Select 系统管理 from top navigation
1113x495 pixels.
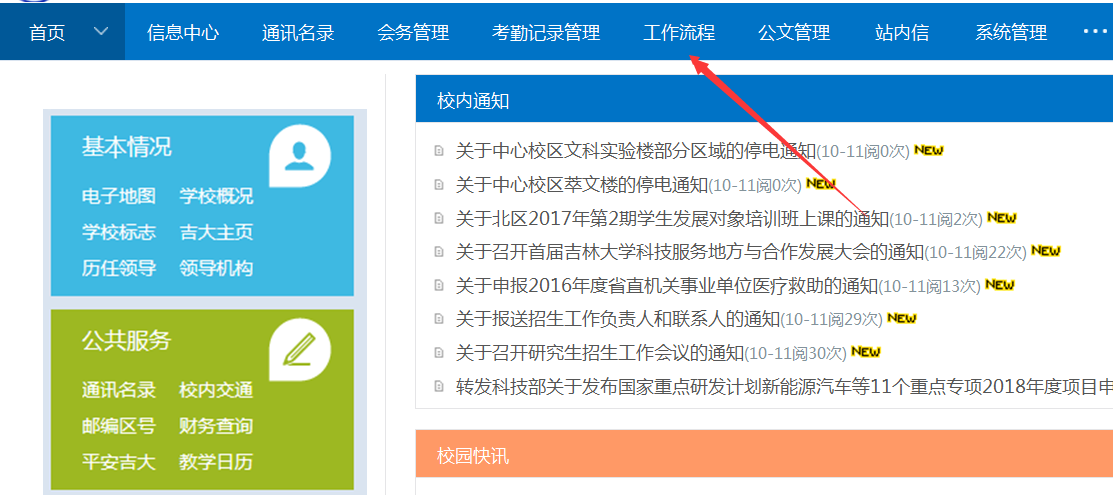(1010, 32)
